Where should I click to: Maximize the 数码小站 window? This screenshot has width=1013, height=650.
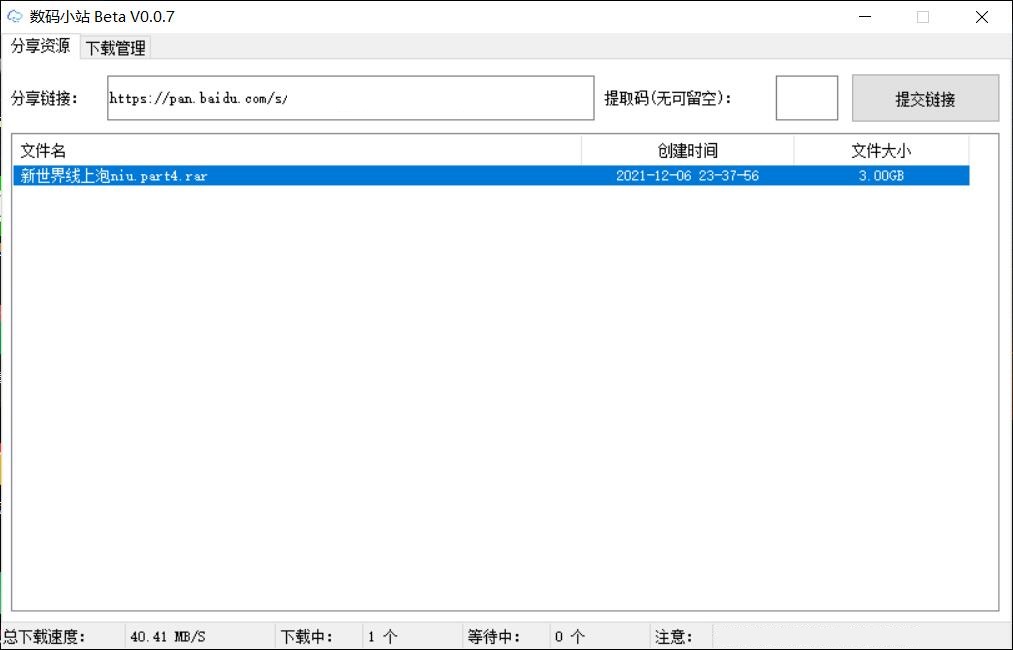[922, 17]
